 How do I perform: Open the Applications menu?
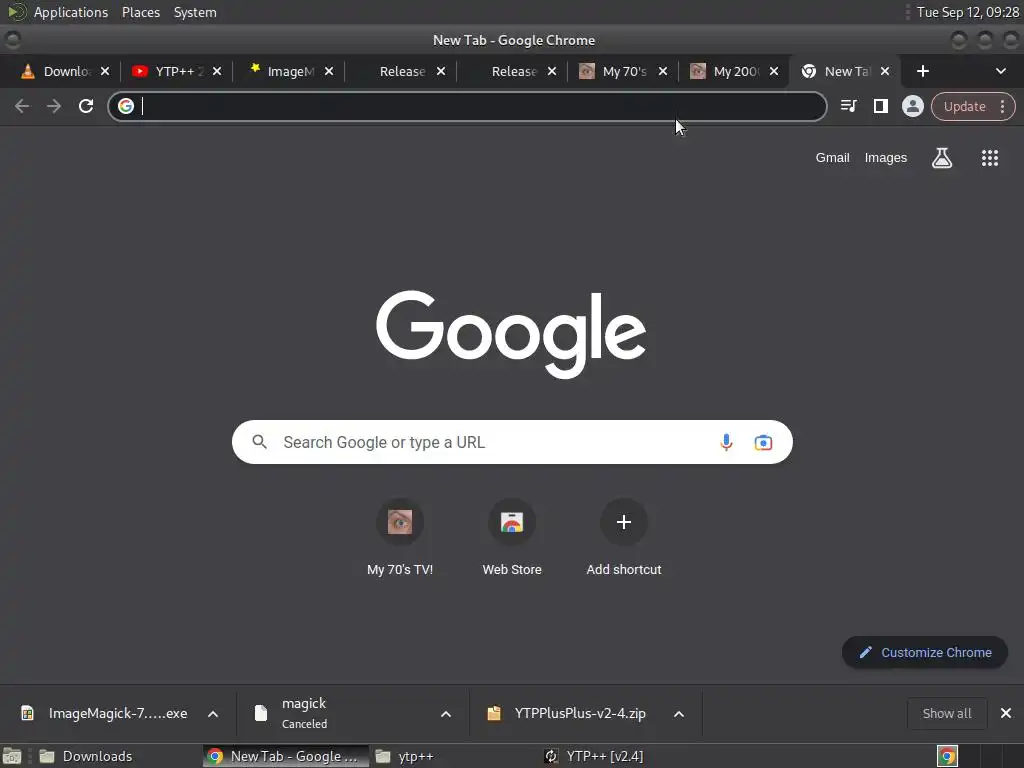71,12
